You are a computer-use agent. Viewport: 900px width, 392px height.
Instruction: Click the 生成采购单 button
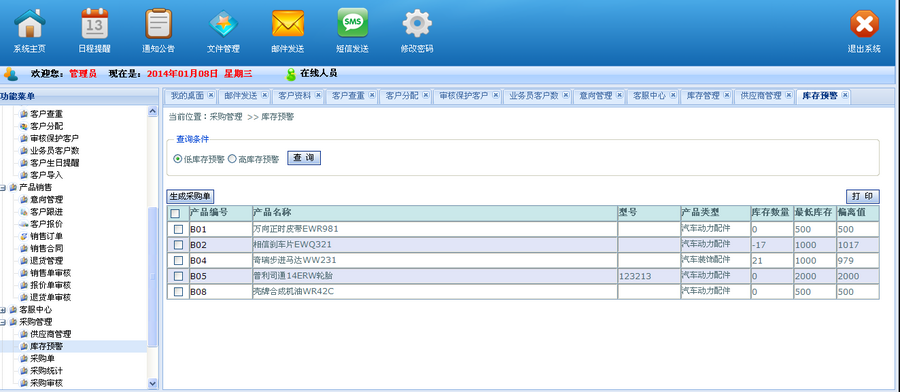pos(190,197)
